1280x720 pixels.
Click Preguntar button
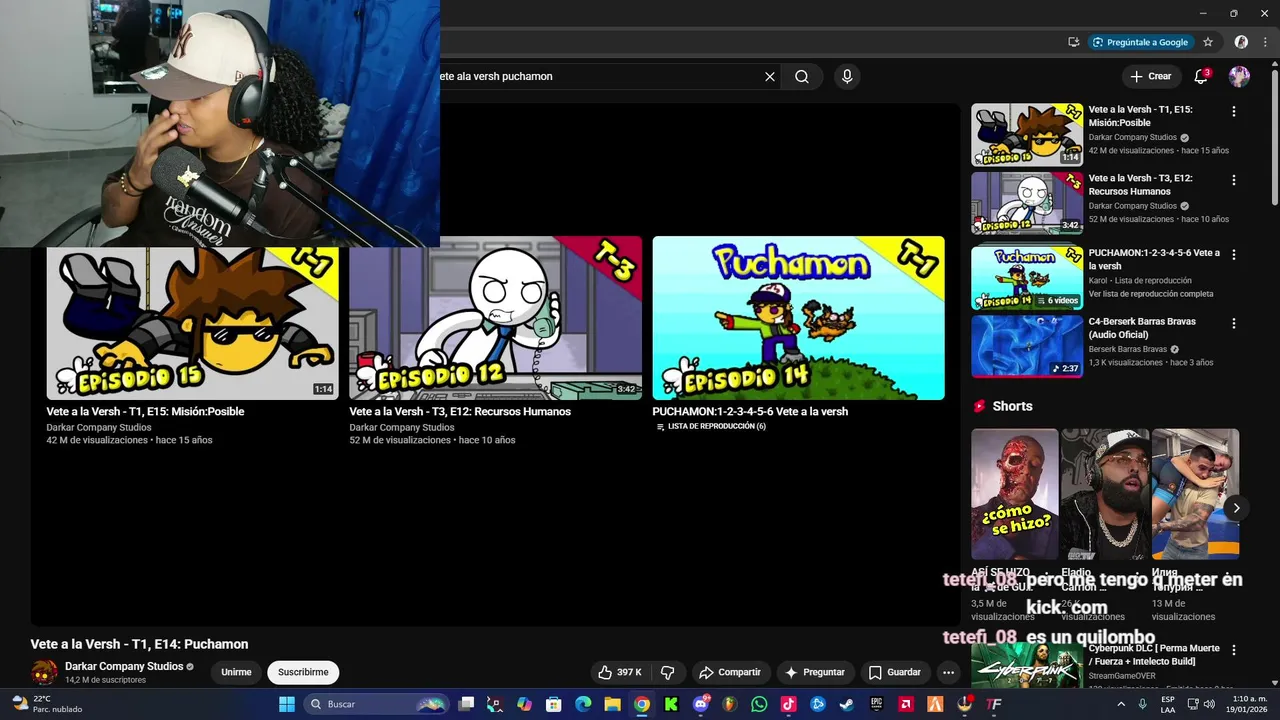[x=815, y=672]
